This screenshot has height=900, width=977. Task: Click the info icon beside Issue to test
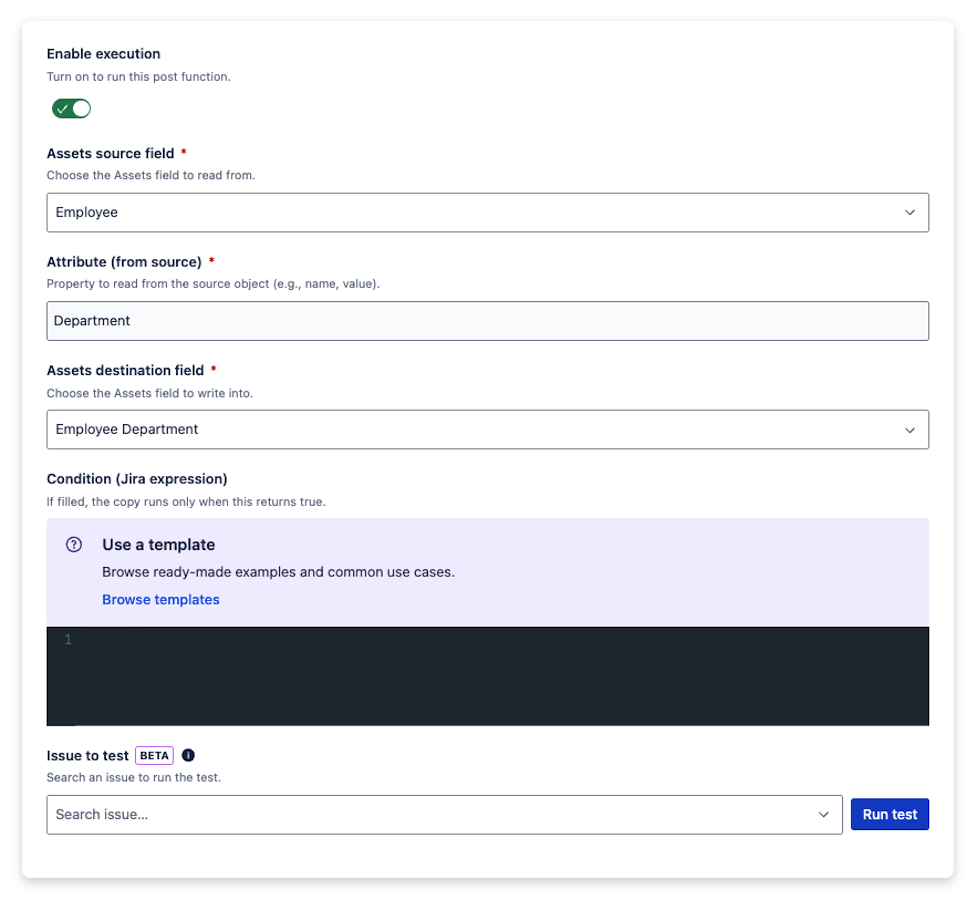click(x=188, y=755)
